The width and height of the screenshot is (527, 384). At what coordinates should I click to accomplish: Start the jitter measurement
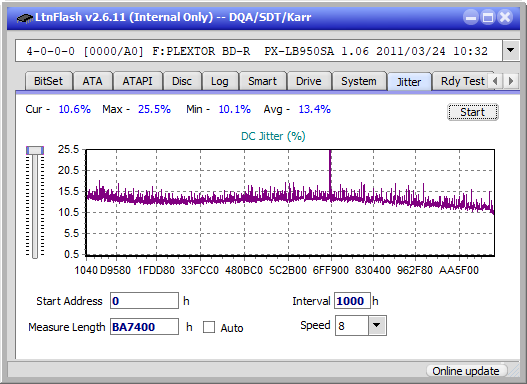472,112
